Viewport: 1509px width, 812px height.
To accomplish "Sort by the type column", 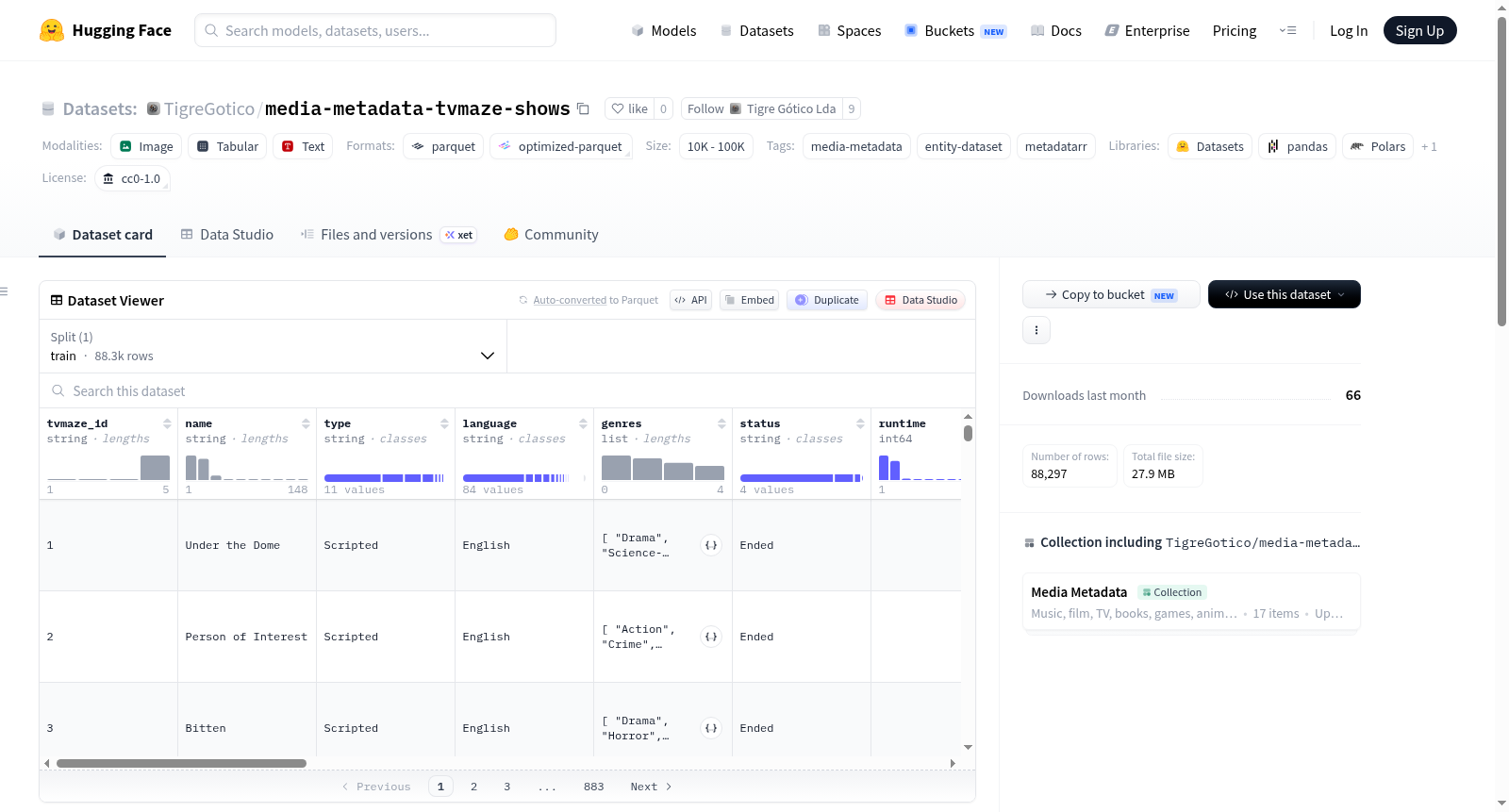I will point(444,423).
